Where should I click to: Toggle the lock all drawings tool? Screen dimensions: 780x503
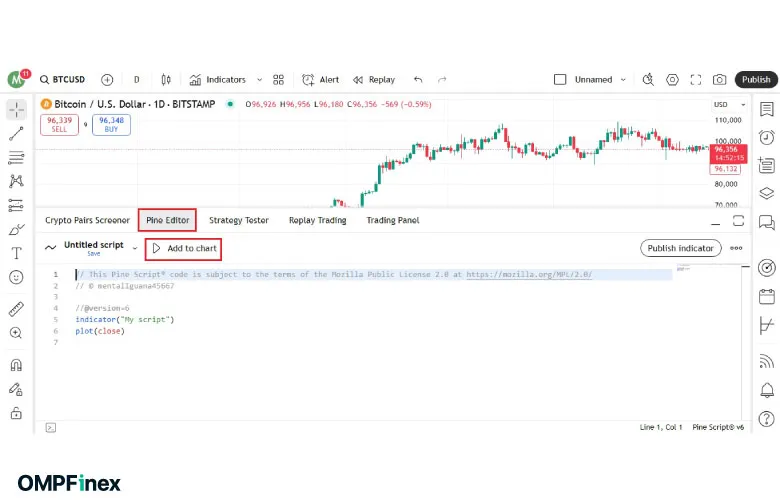coord(16,412)
